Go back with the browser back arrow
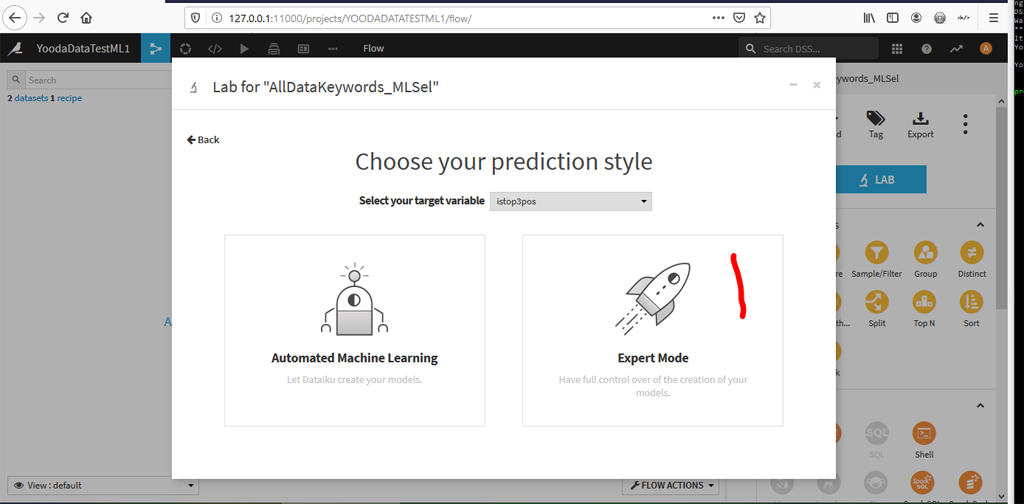 click(14, 18)
